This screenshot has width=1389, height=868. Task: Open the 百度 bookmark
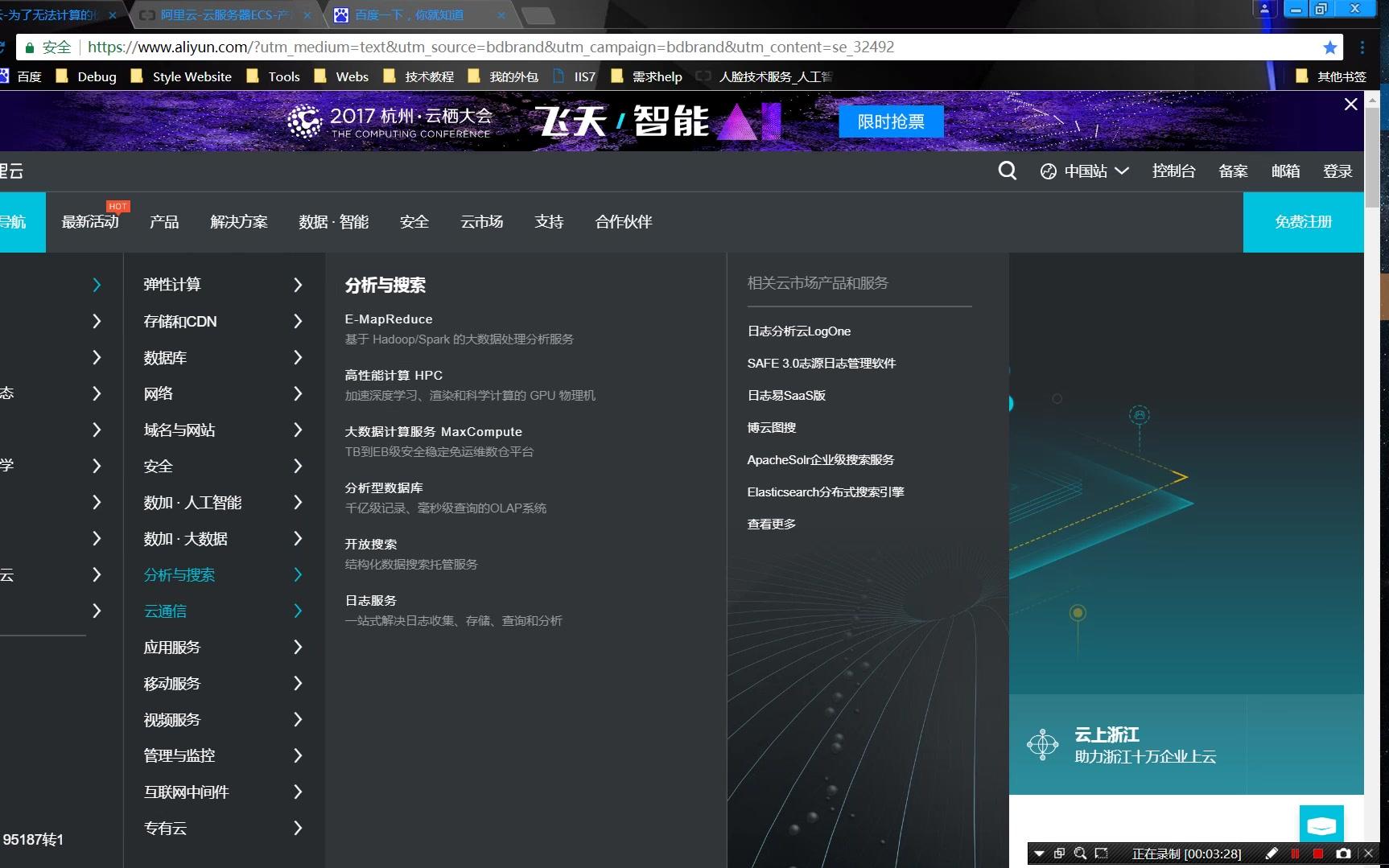click(x=20, y=76)
